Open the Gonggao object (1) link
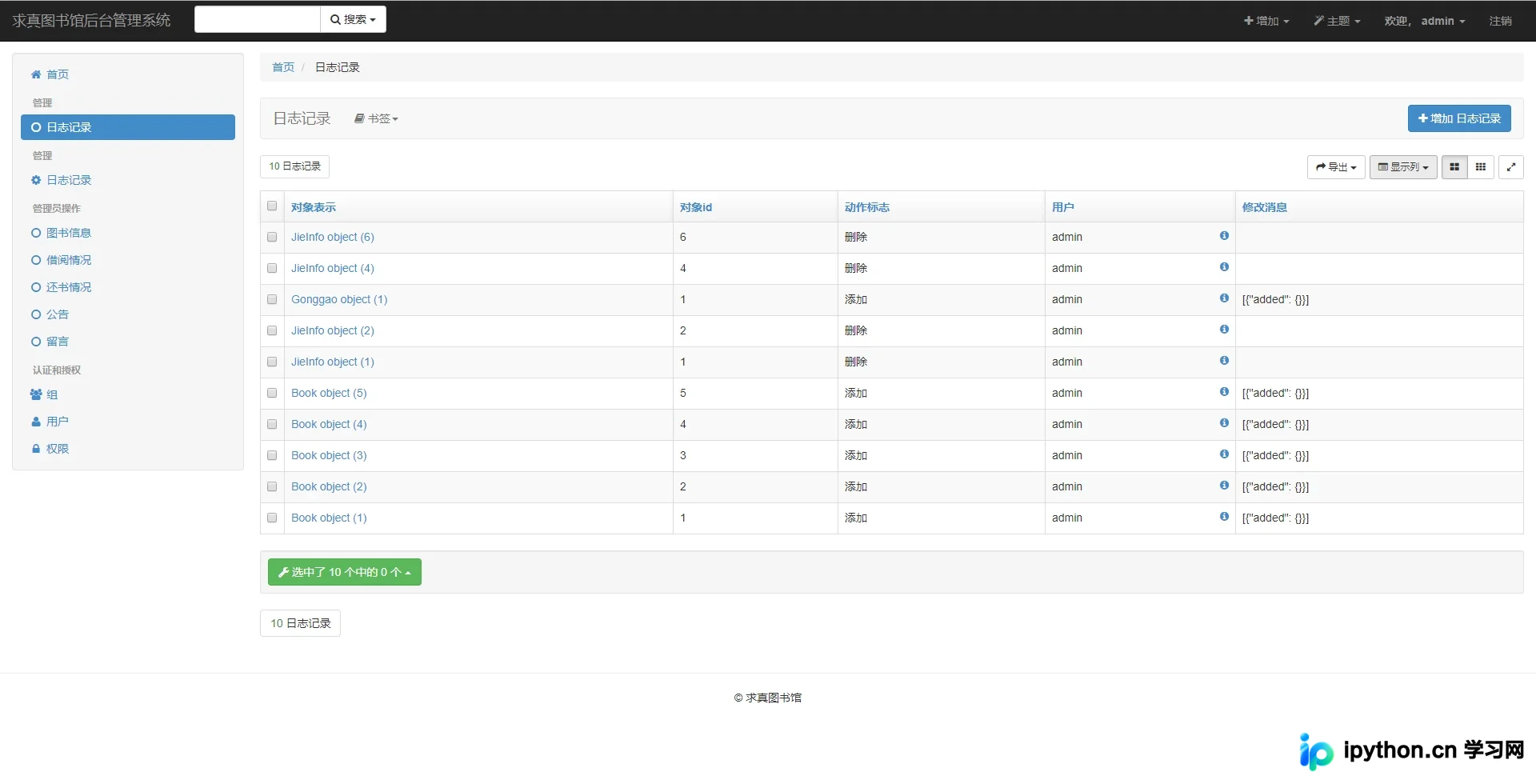Image resolution: width=1536 pixels, height=784 pixels. 339,299
